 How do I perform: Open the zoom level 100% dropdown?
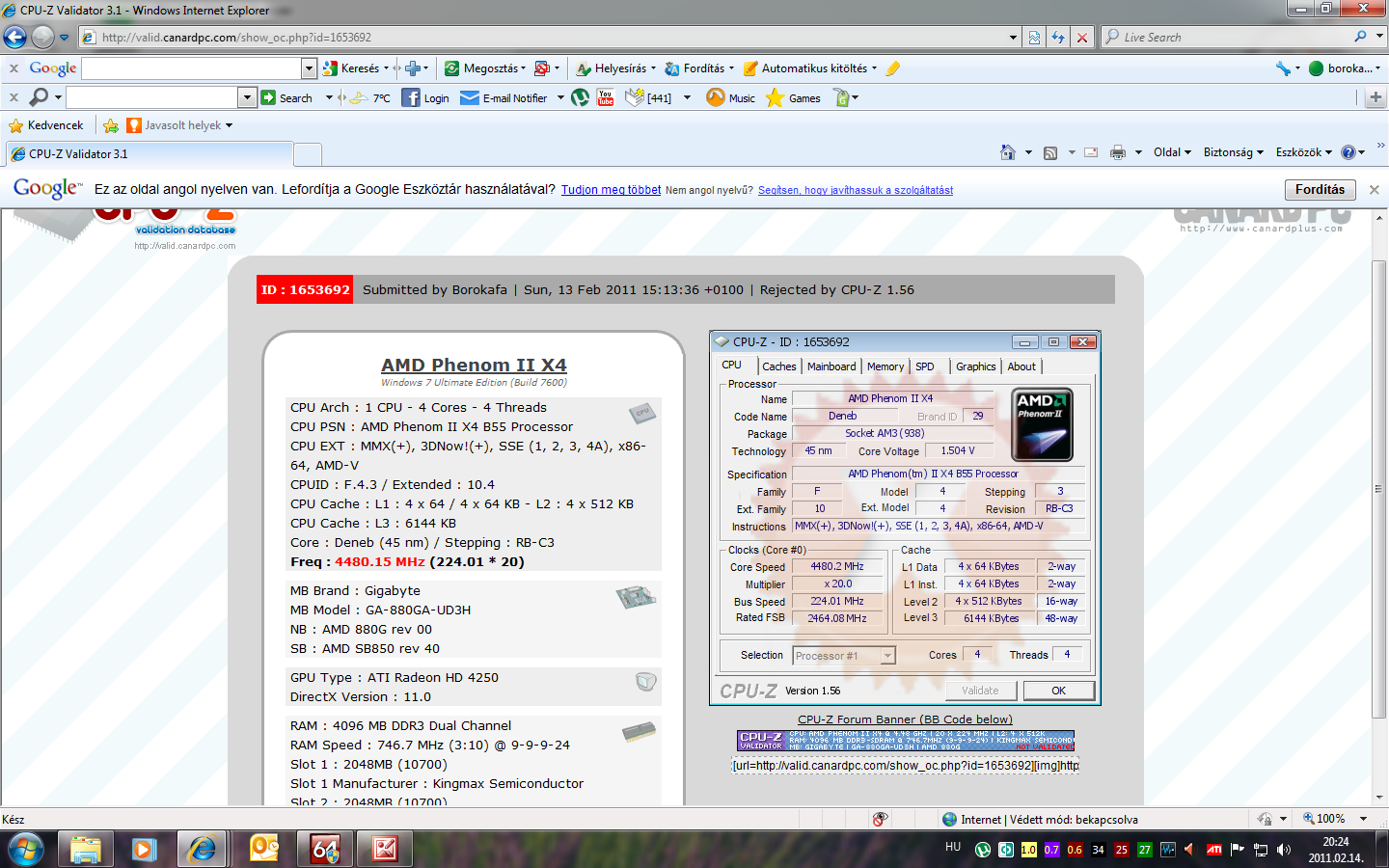click(x=1363, y=819)
